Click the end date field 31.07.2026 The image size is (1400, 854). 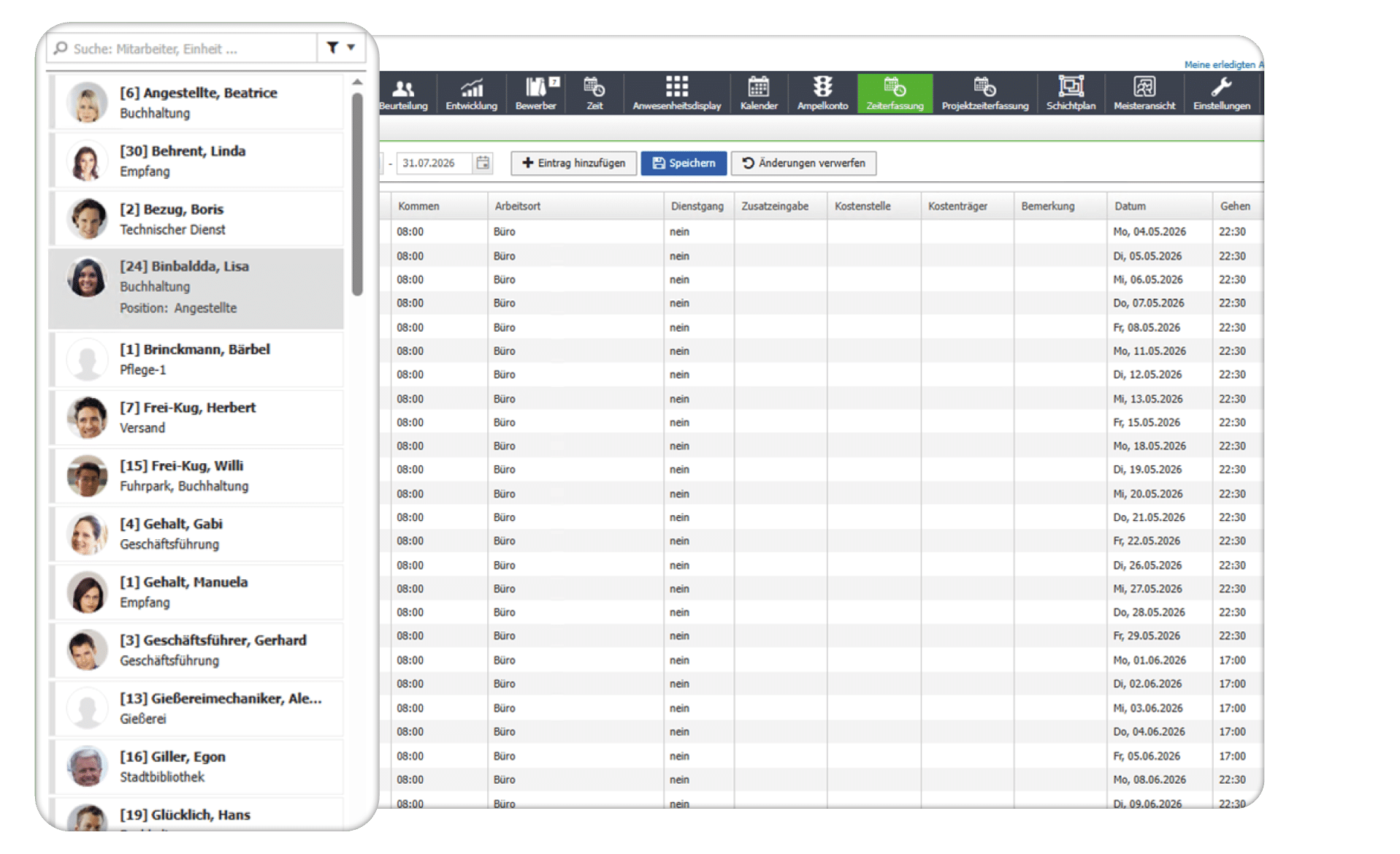point(435,163)
